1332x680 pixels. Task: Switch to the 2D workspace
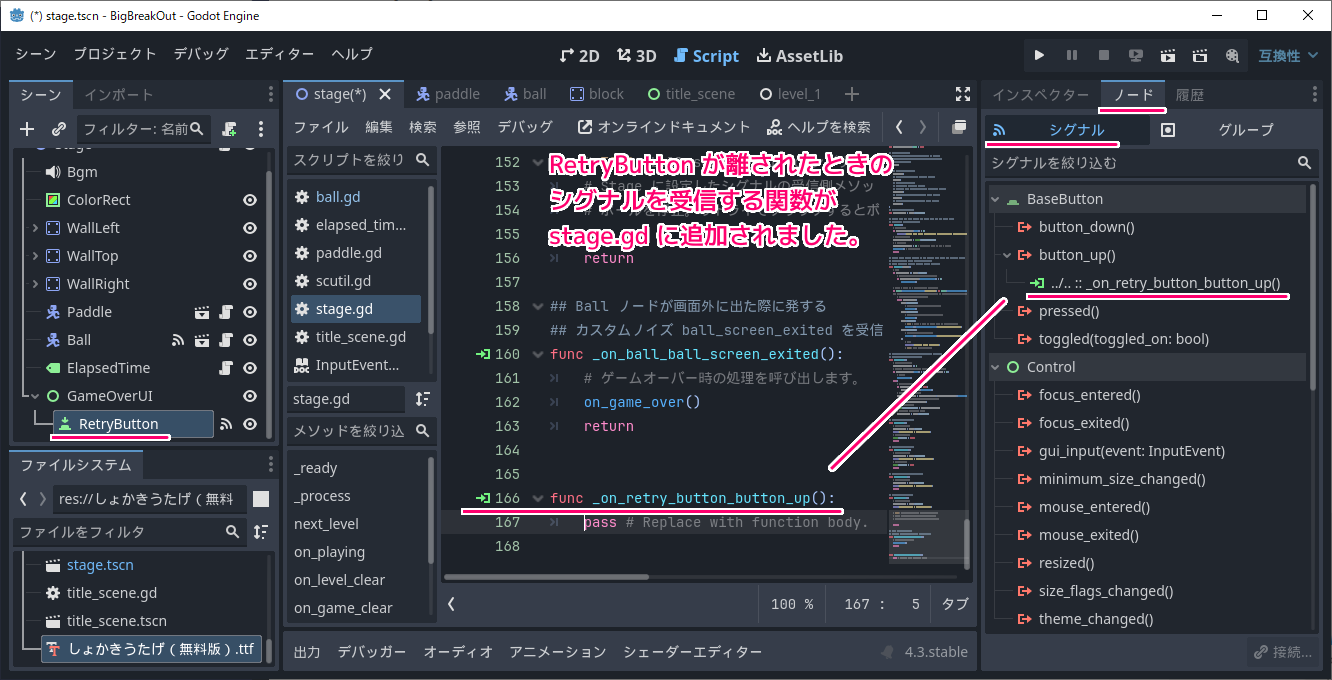[x=580, y=56]
